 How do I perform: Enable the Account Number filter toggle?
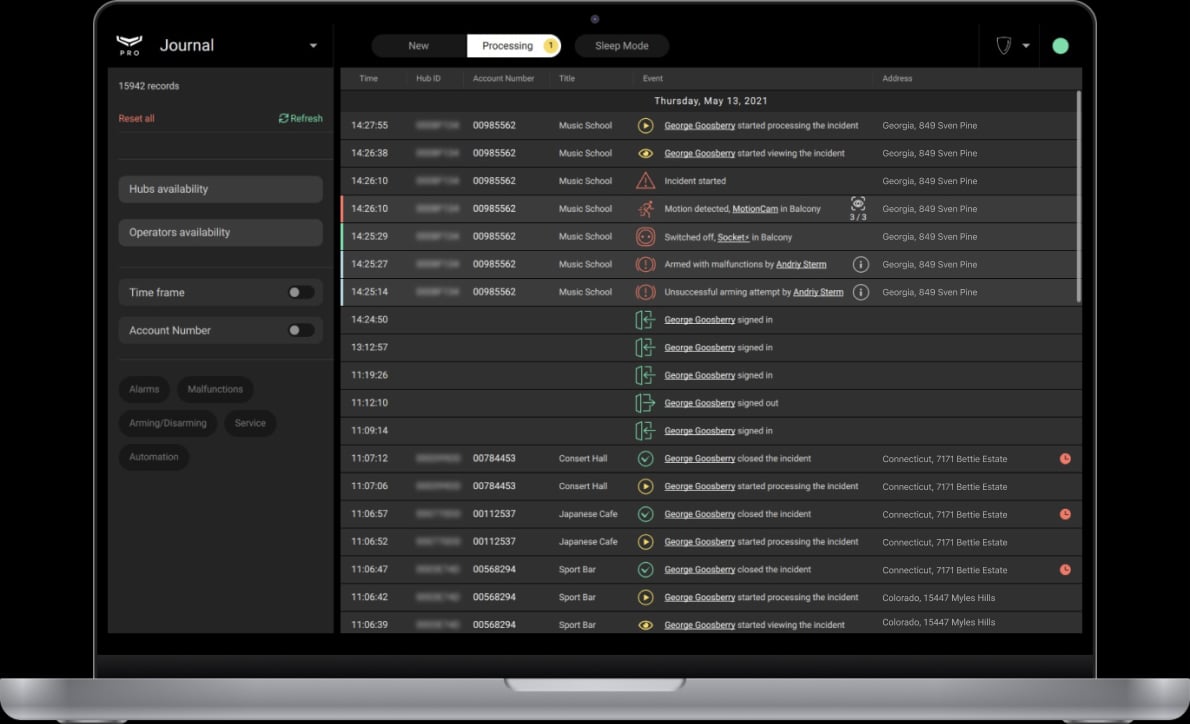[300, 330]
